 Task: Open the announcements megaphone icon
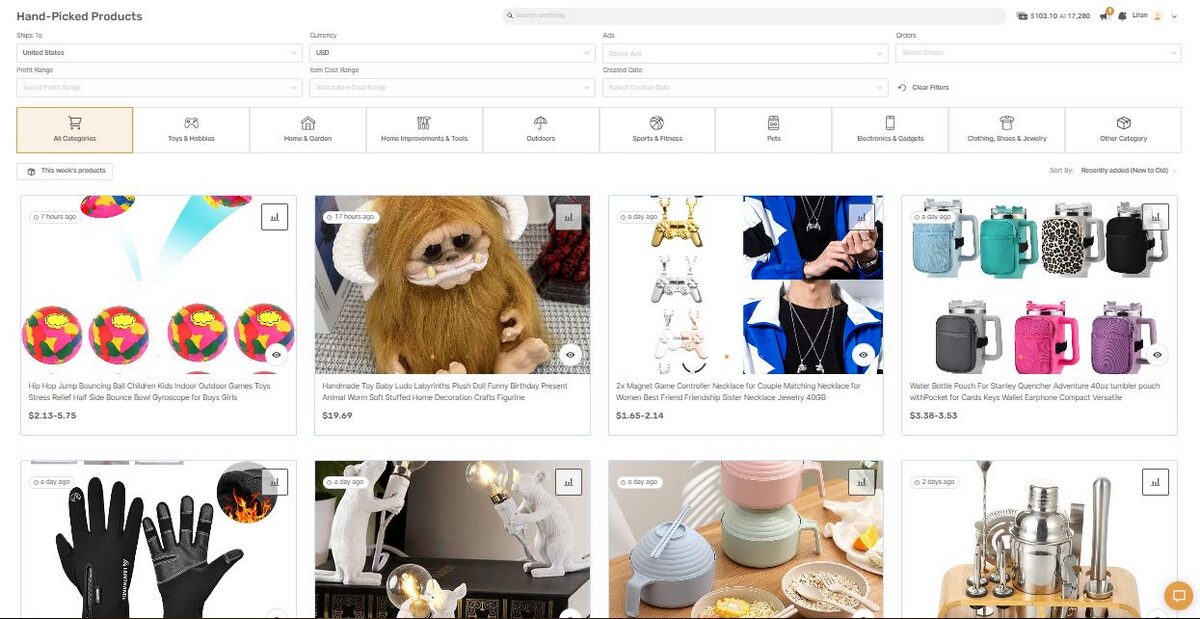1104,16
